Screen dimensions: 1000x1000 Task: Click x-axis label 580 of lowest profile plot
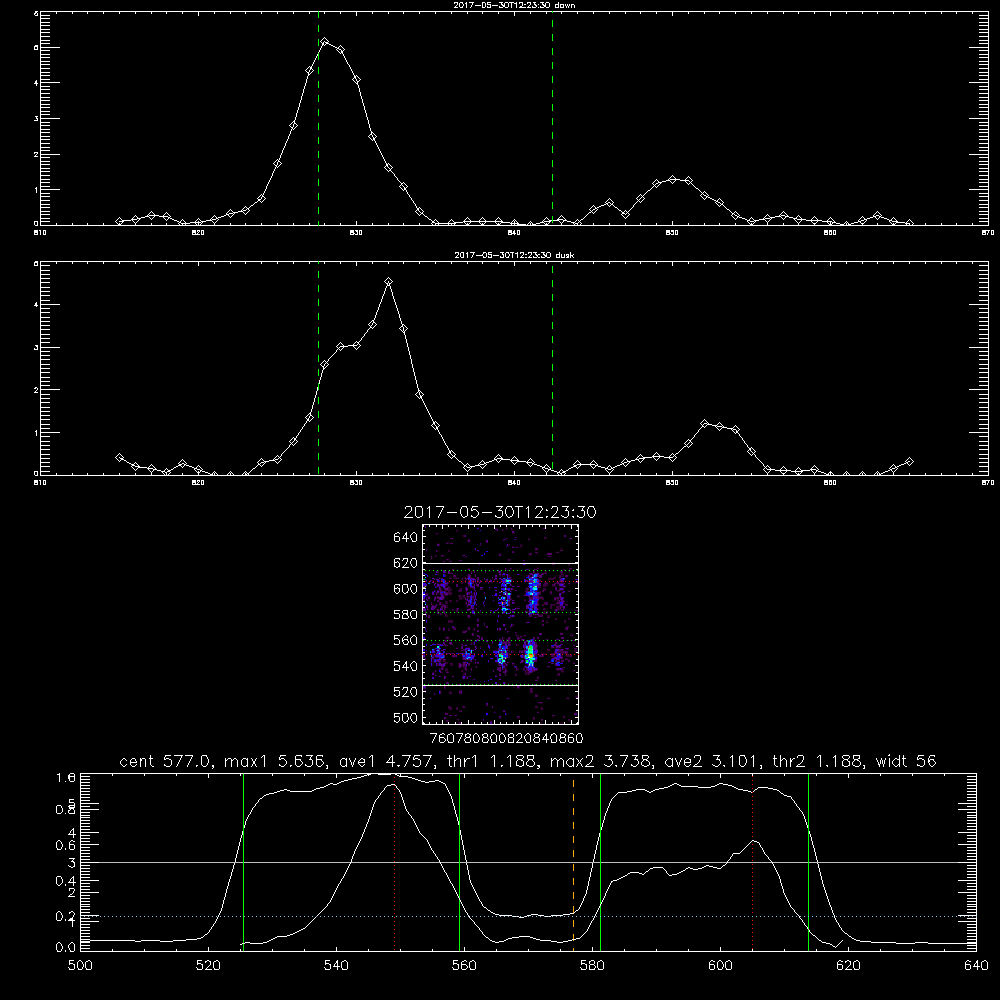[x=592, y=966]
